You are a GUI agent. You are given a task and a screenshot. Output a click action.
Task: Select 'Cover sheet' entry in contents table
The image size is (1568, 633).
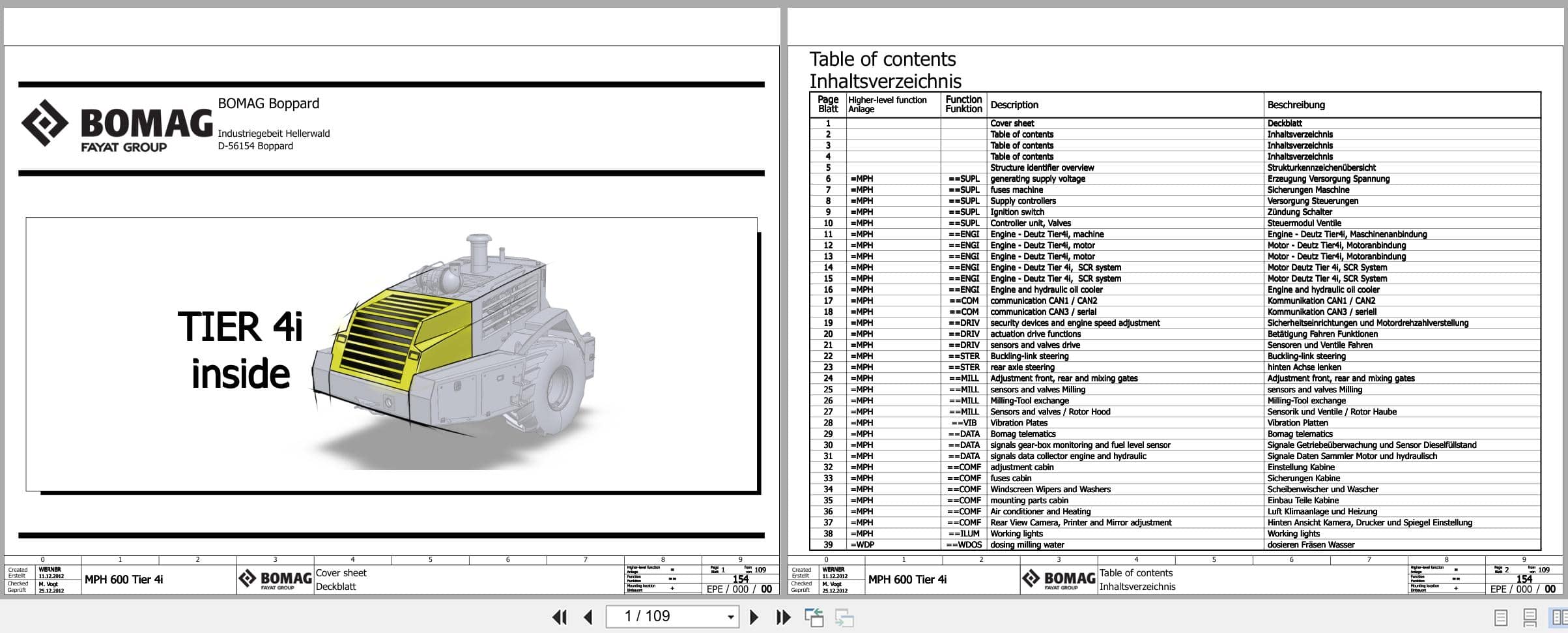pyautogui.click(x=1012, y=123)
